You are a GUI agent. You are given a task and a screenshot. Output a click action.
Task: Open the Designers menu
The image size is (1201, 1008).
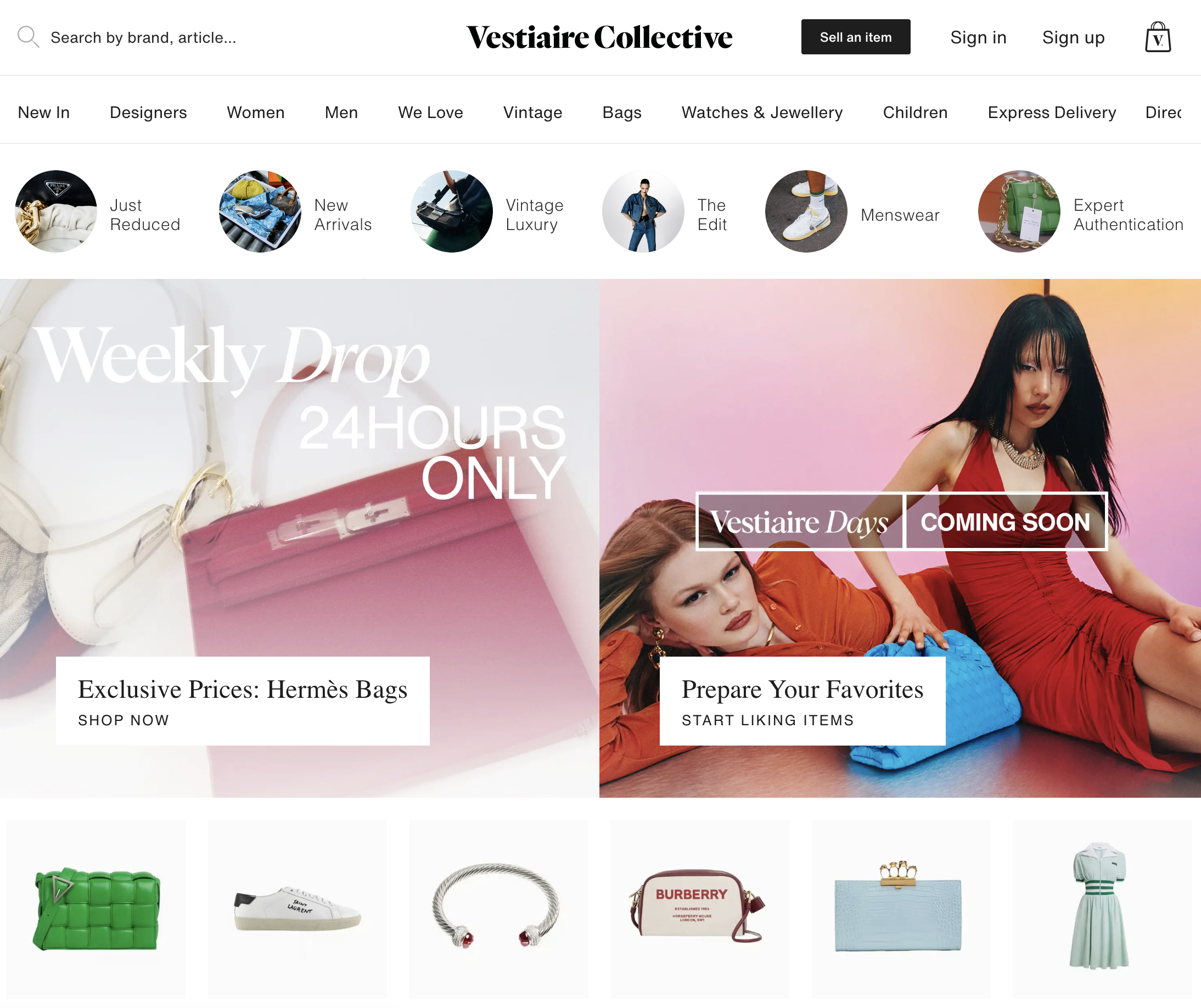click(x=148, y=112)
